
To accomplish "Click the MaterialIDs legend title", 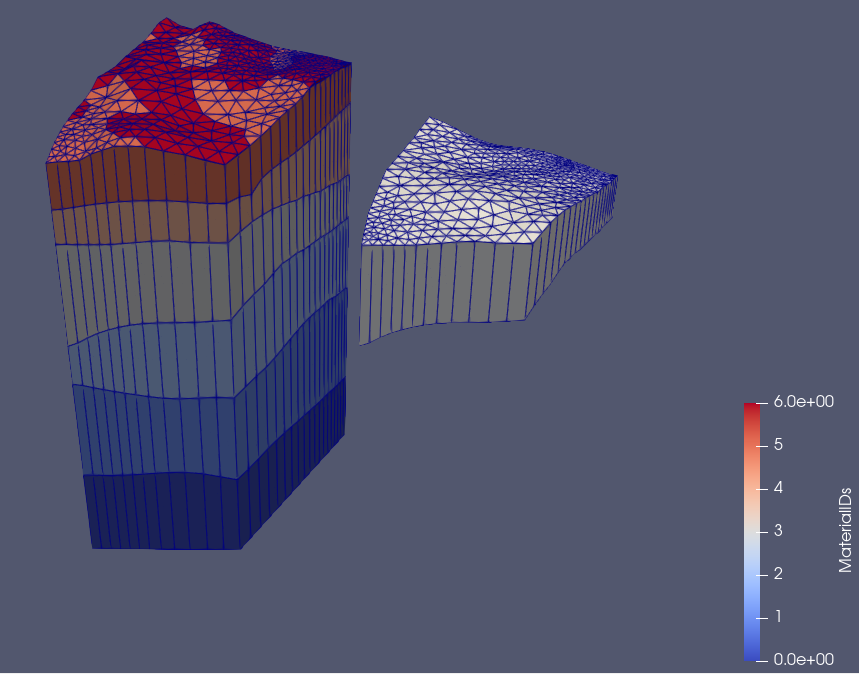I will point(844,531).
